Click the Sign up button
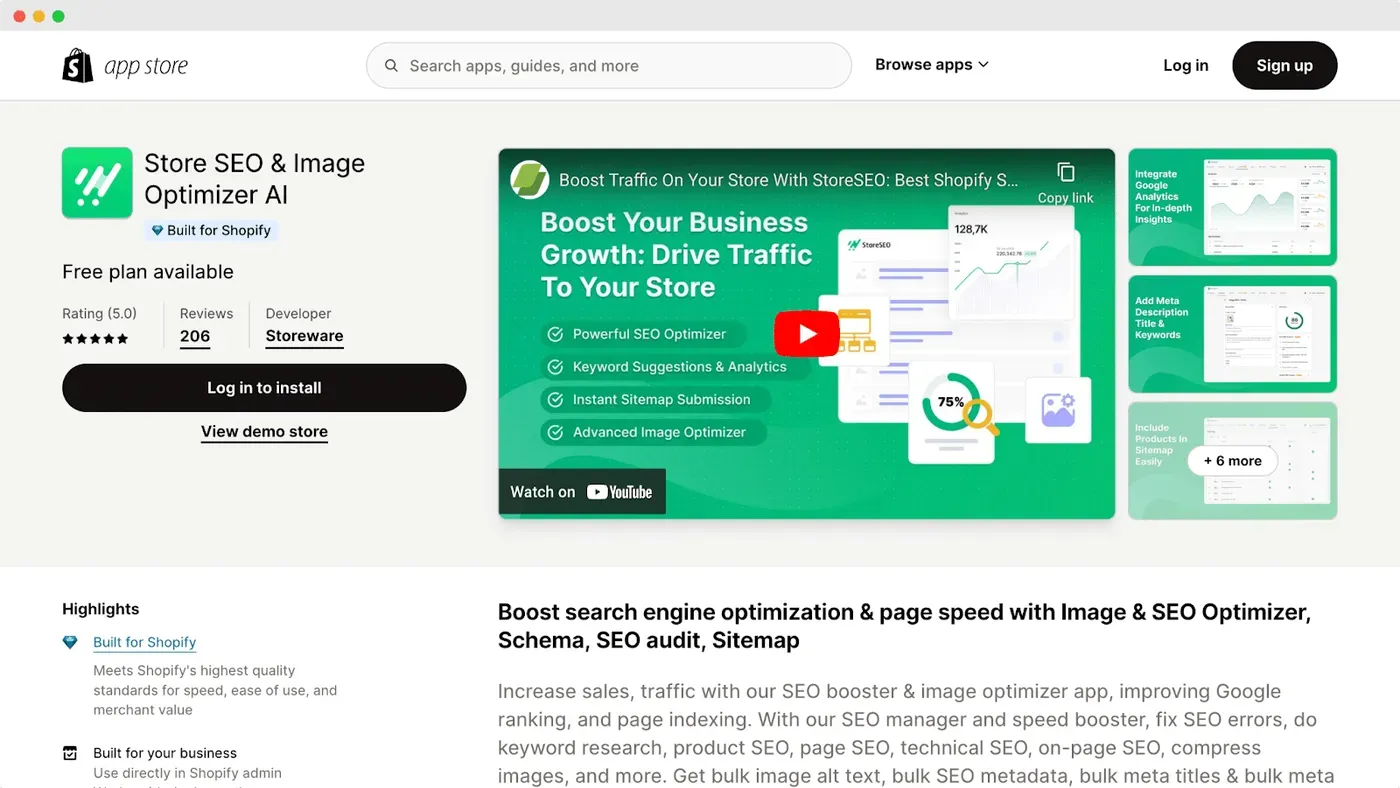 pos(1284,65)
